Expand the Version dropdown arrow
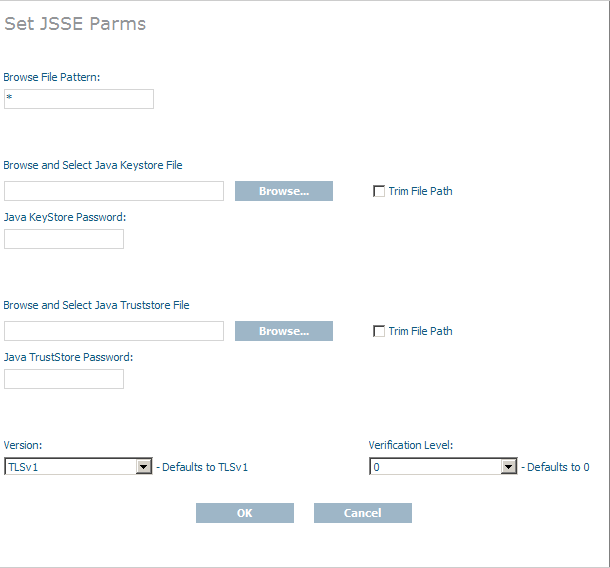This screenshot has height=568, width=610. 144,467
